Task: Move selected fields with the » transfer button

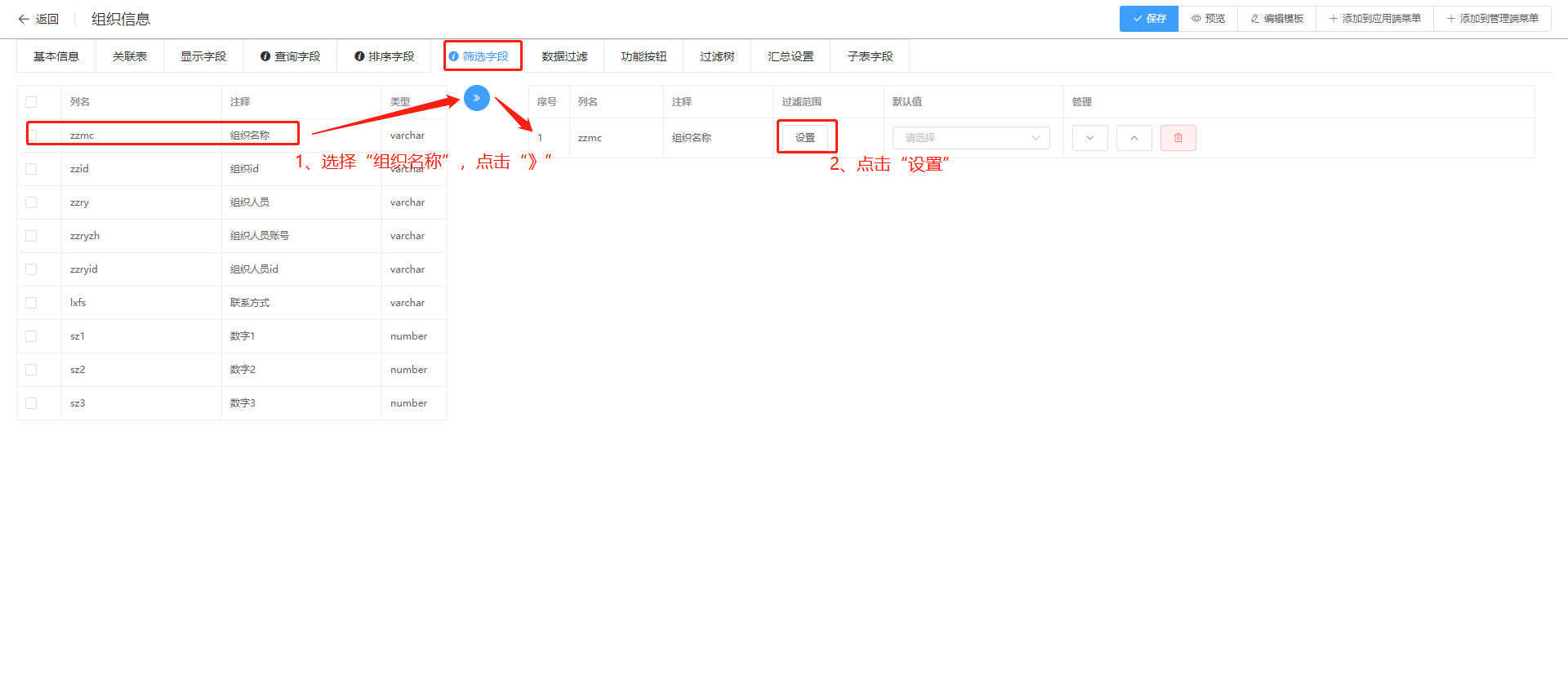Action: point(477,98)
